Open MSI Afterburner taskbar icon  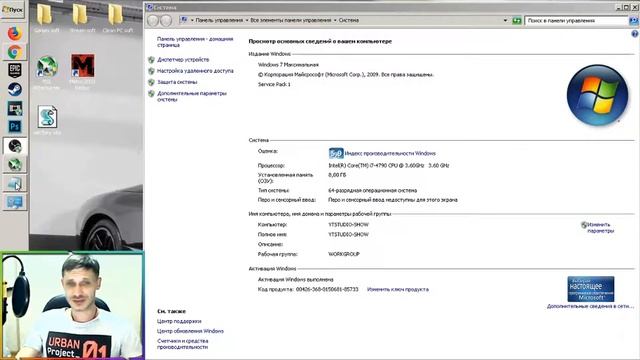pos(15,164)
